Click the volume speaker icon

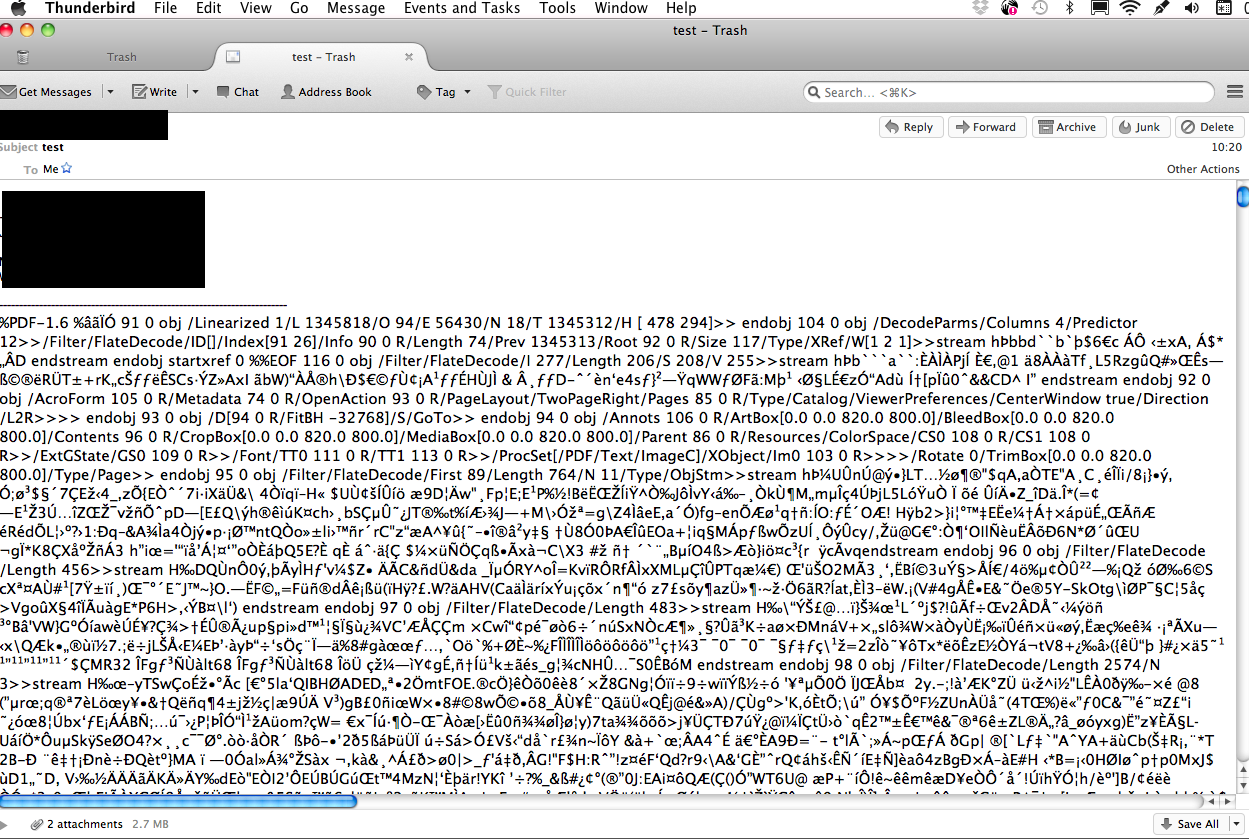tap(1192, 8)
